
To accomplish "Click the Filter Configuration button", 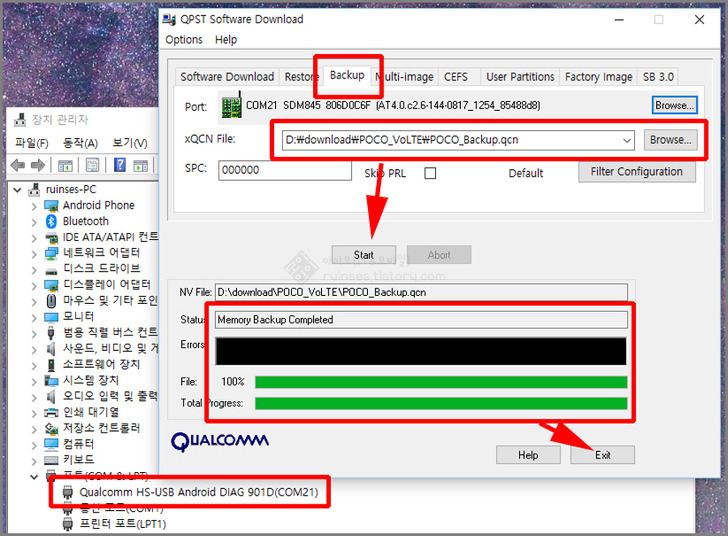I will tap(637, 172).
